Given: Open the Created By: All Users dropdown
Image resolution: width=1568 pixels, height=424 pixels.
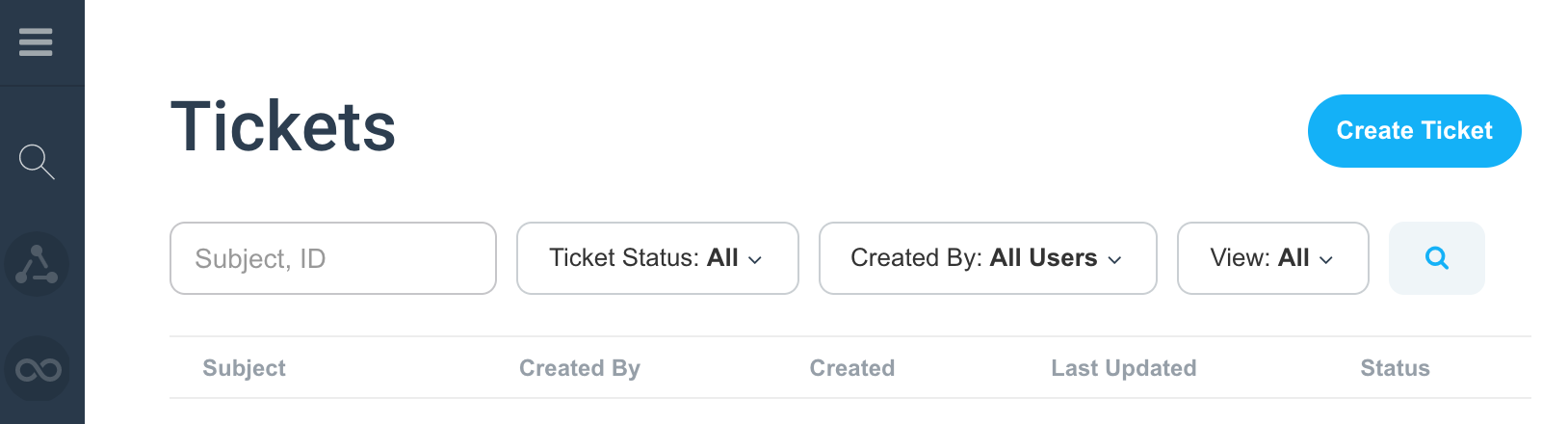Looking at the screenshot, I should tap(987, 258).
